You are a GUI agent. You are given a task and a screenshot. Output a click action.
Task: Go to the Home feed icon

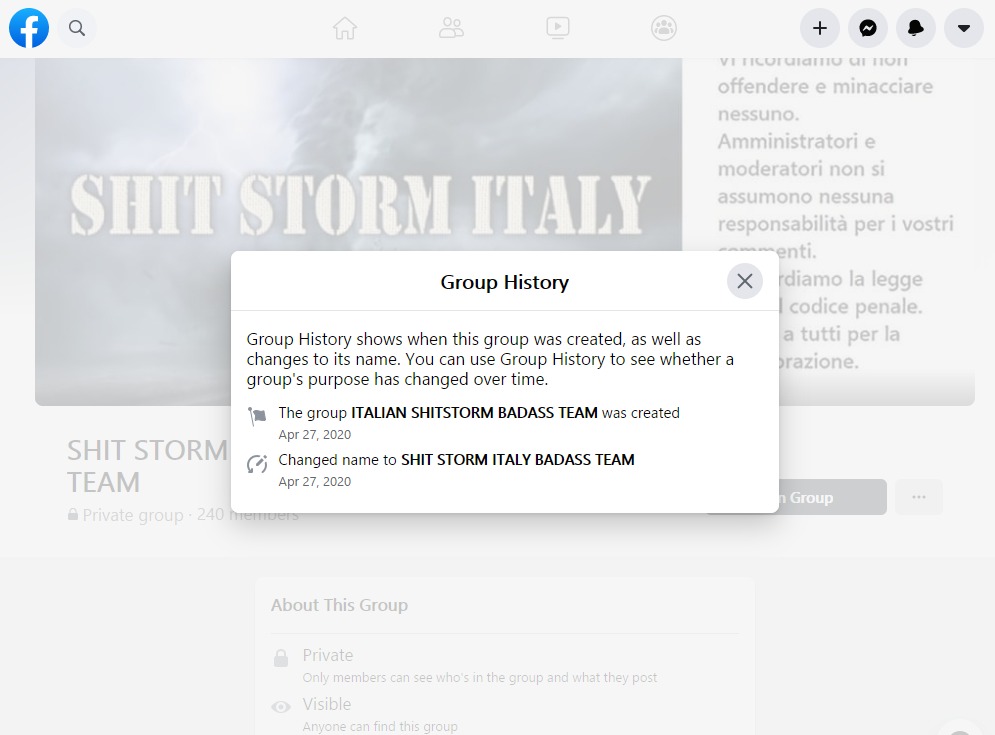345,28
